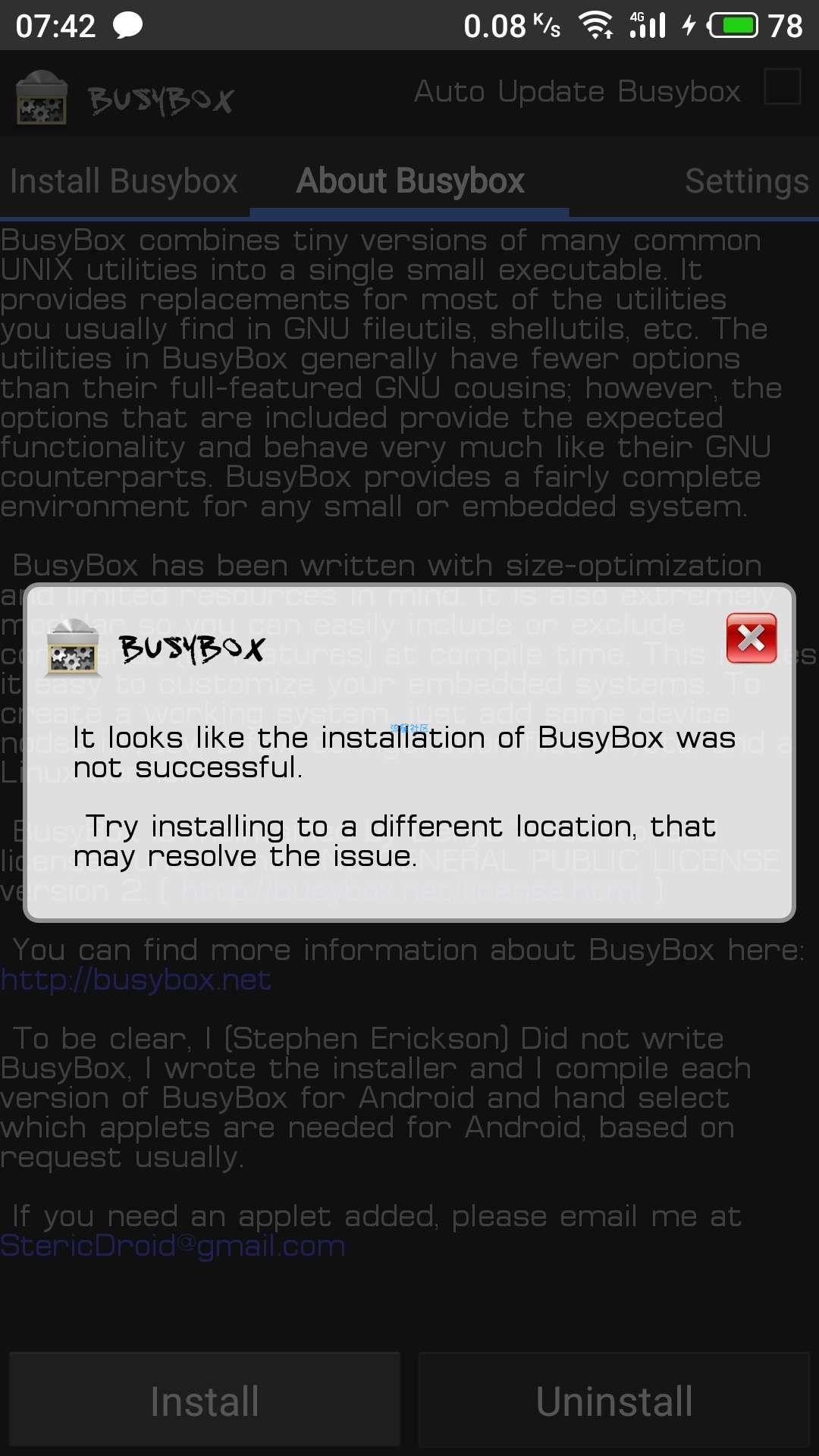This screenshot has height=1456, width=819.
Task: Tap the BusyBox app icon in header
Action: coord(42,97)
